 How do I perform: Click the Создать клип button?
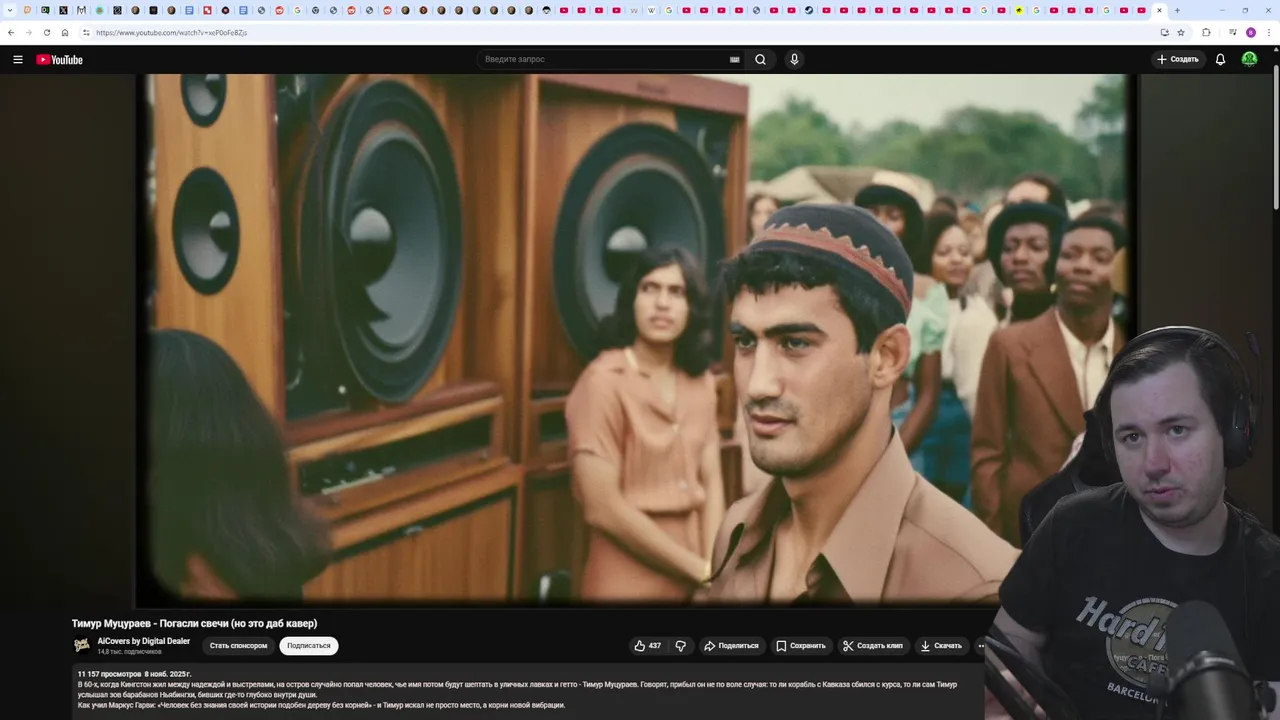(872, 646)
